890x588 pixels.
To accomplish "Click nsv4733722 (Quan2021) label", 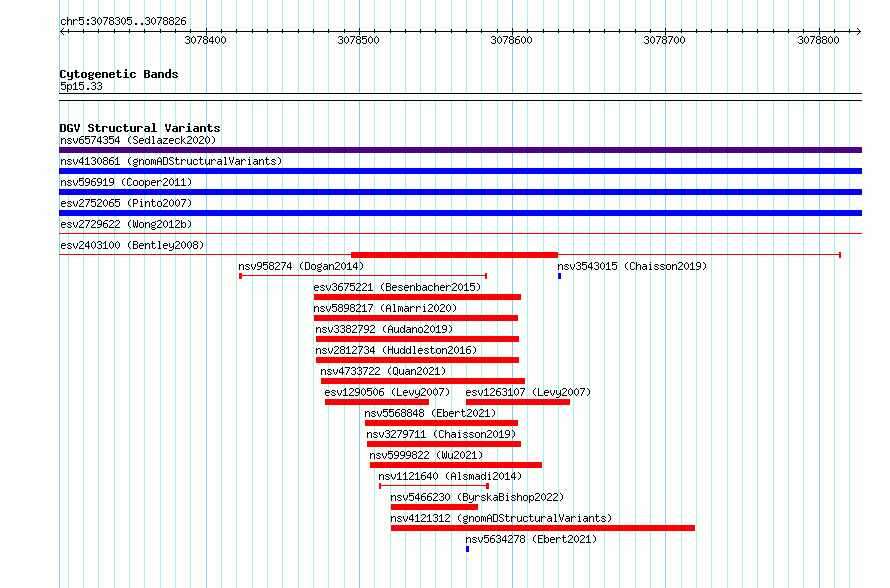I will [x=383, y=371].
